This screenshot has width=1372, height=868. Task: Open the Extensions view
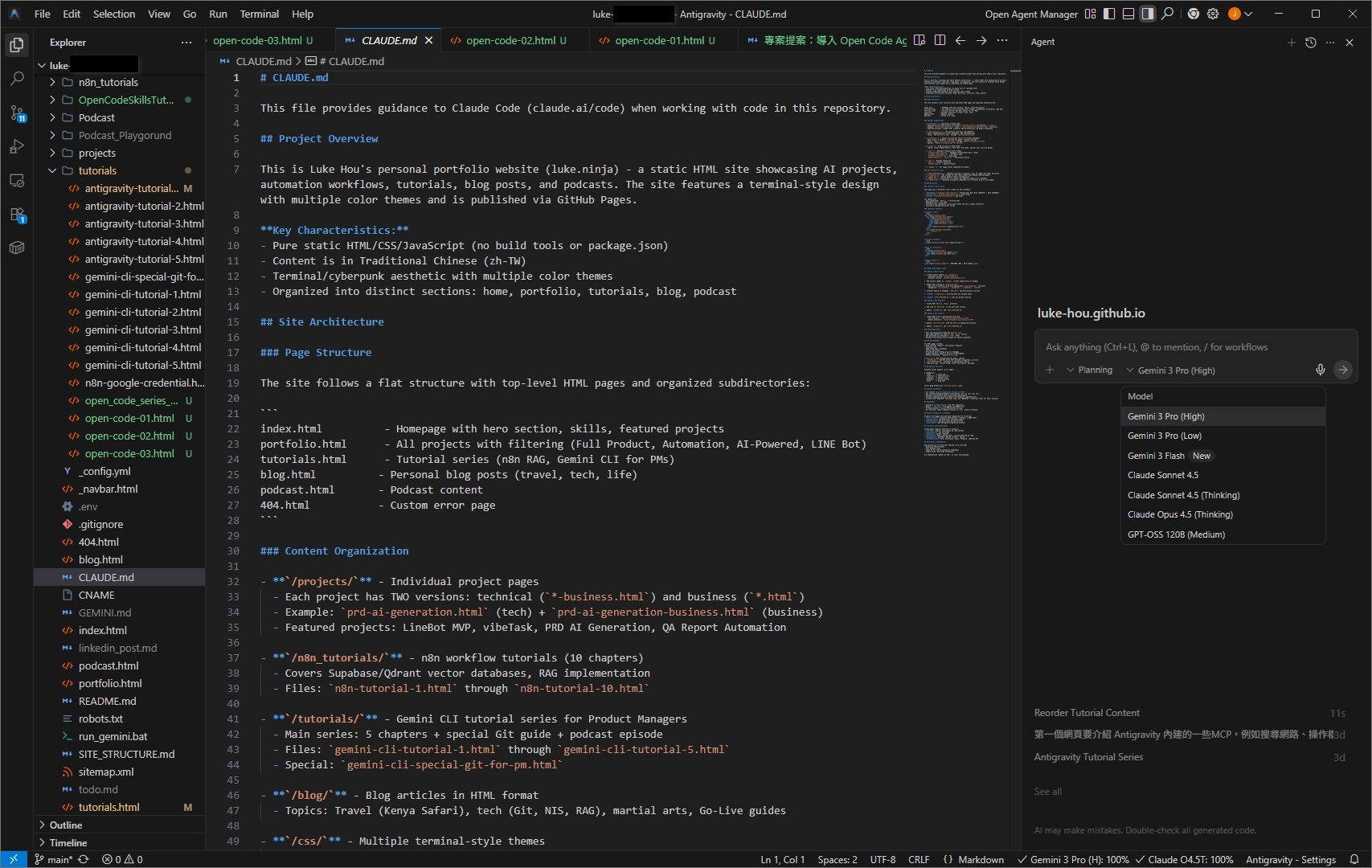click(16, 214)
